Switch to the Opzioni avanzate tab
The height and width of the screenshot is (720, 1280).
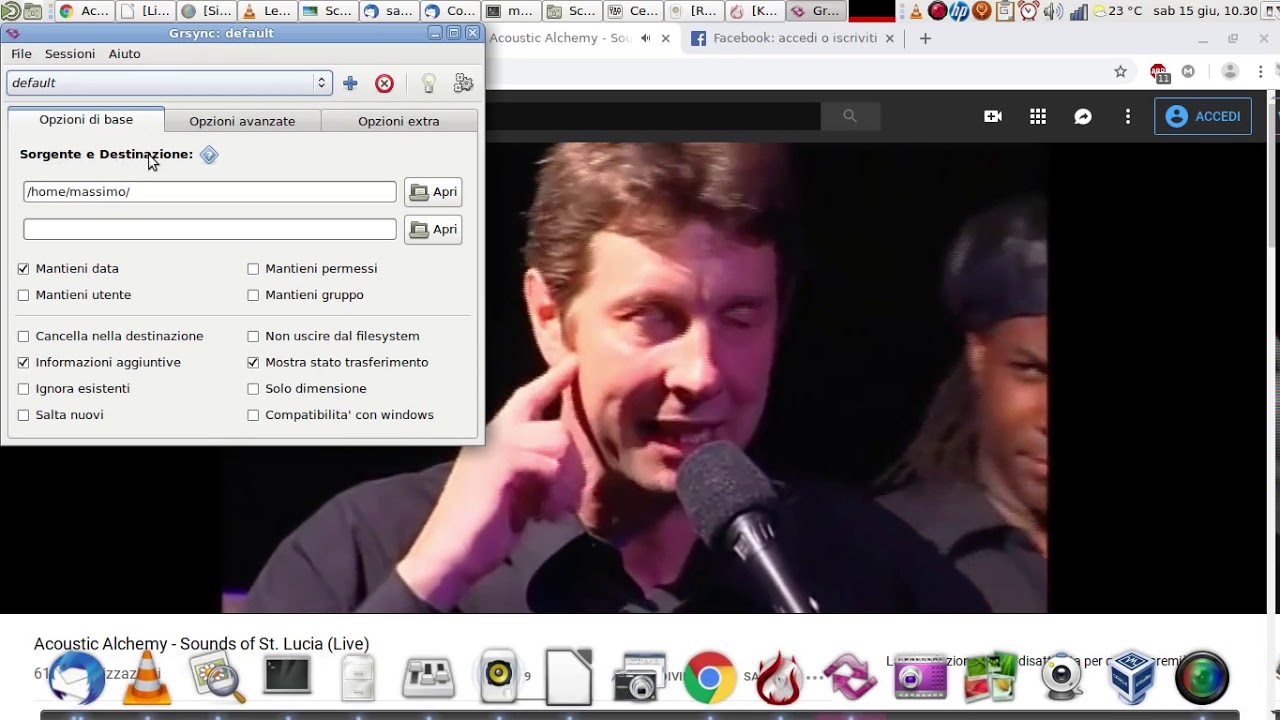point(242,121)
